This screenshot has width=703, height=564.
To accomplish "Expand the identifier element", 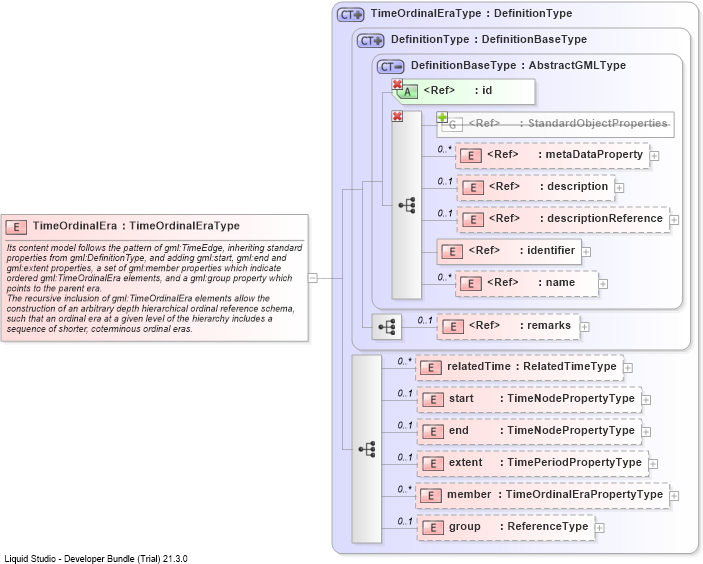I will [x=586, y=252].
